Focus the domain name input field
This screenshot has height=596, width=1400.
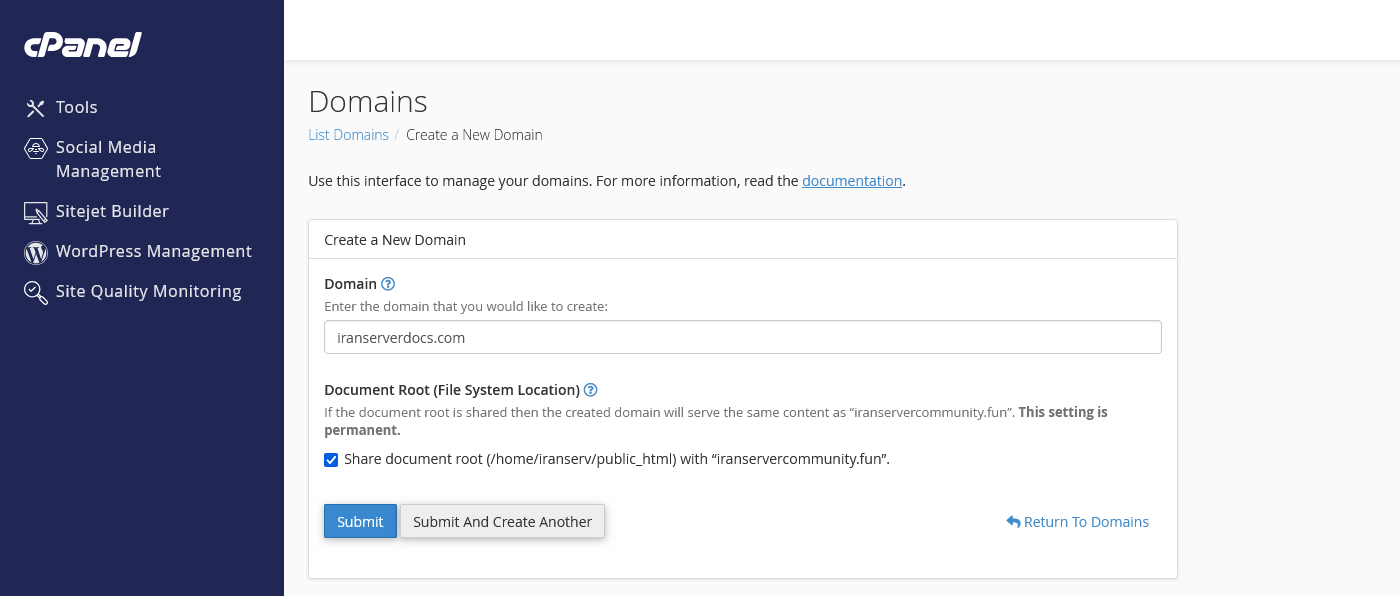(742, 338)
